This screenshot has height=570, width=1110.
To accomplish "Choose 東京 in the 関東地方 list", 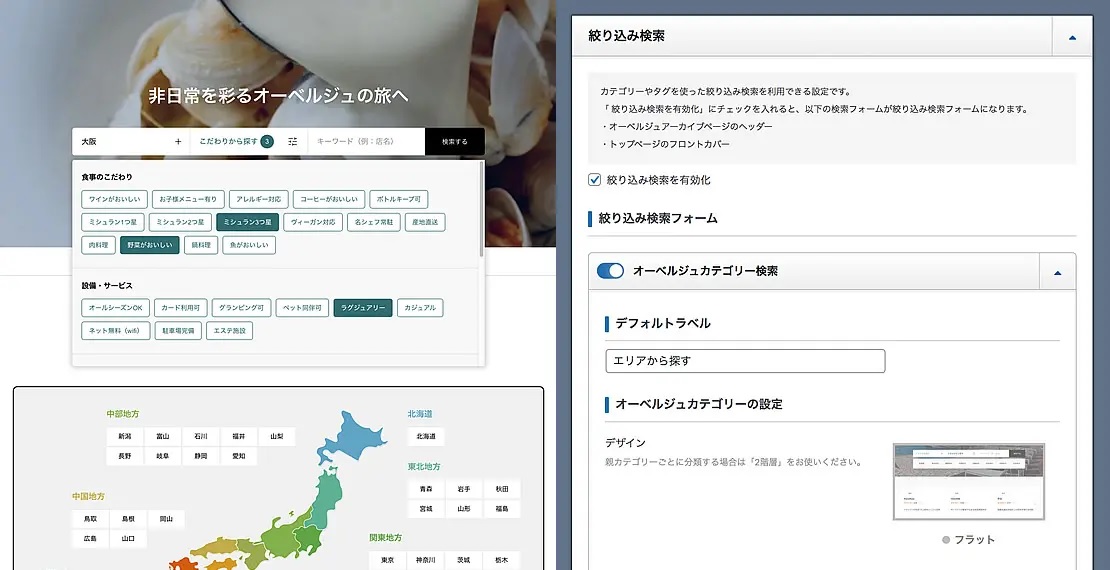I will (387, 560).
